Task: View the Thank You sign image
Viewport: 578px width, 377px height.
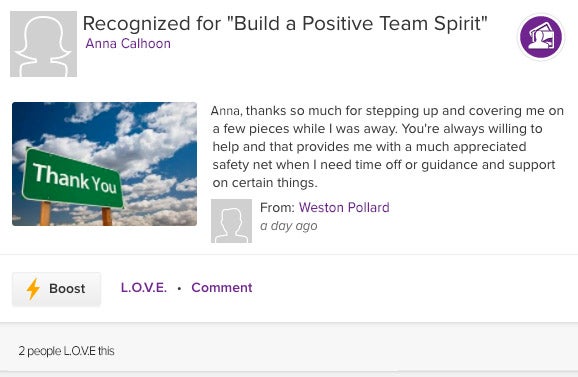Action: [104, 164]
